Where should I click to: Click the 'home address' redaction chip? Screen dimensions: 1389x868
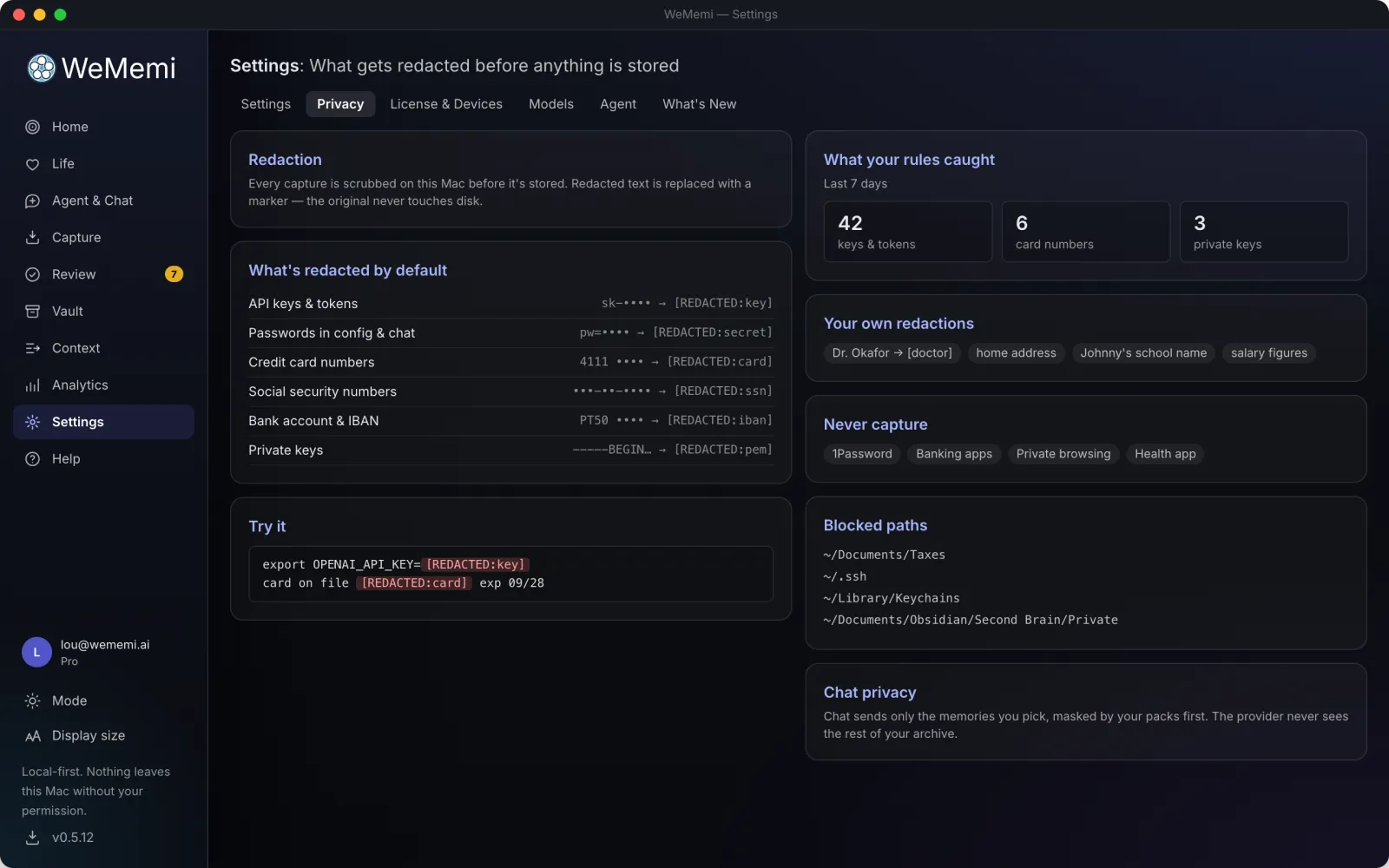[x=1016, y=353]
